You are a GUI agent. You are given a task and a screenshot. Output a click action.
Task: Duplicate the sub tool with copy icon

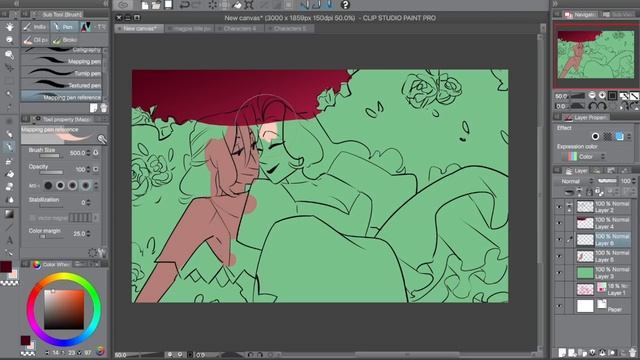[x=93, y=108]
